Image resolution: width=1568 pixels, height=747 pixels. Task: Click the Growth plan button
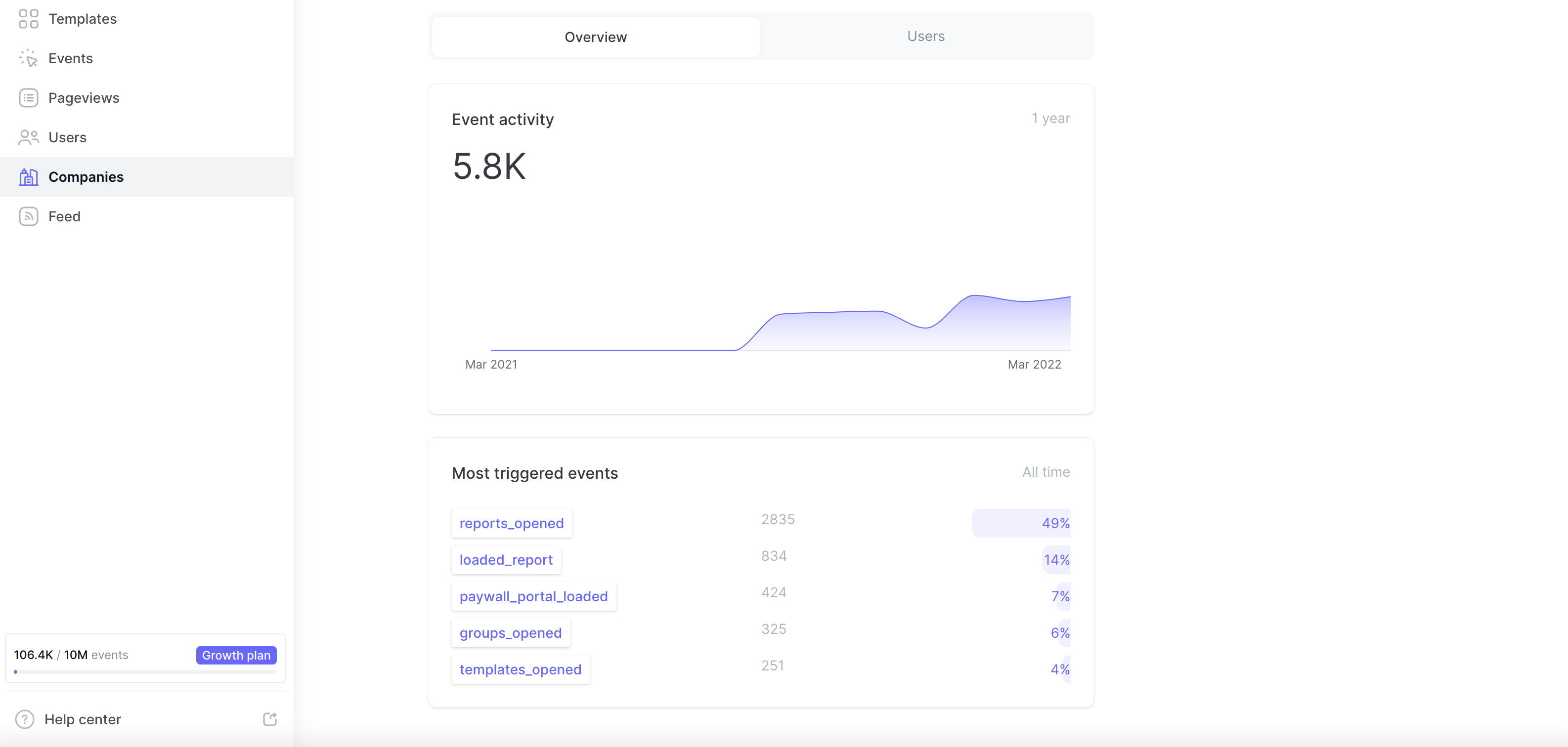click(236, 655)
